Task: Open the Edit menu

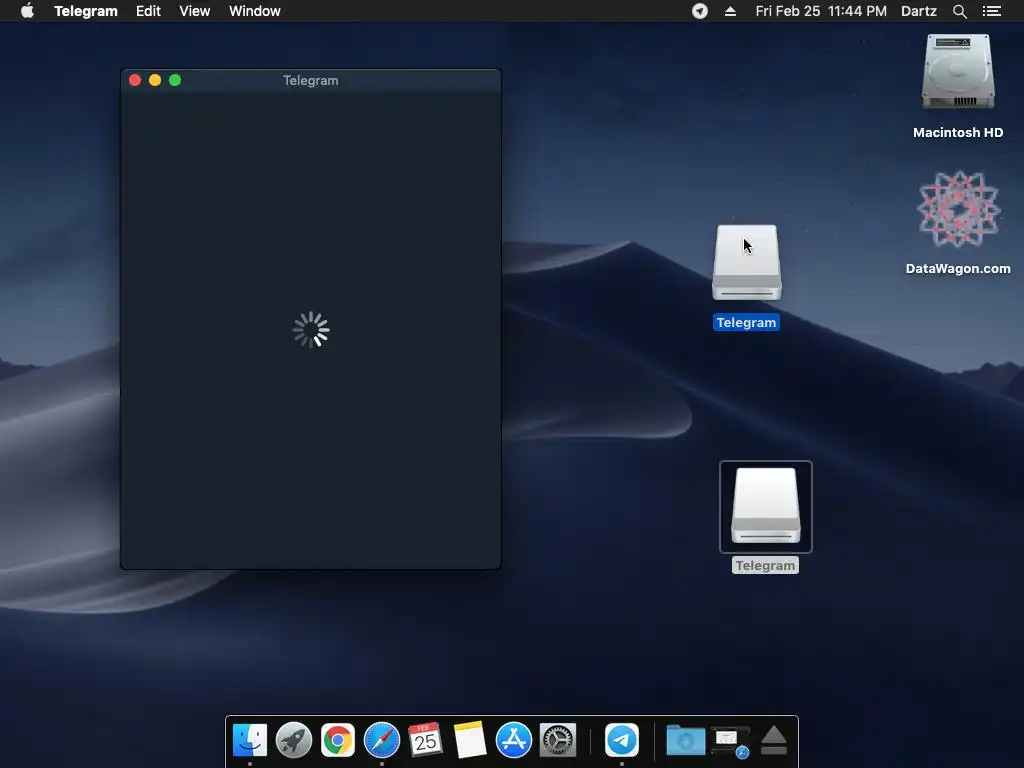Action: [x=148, y=11]
